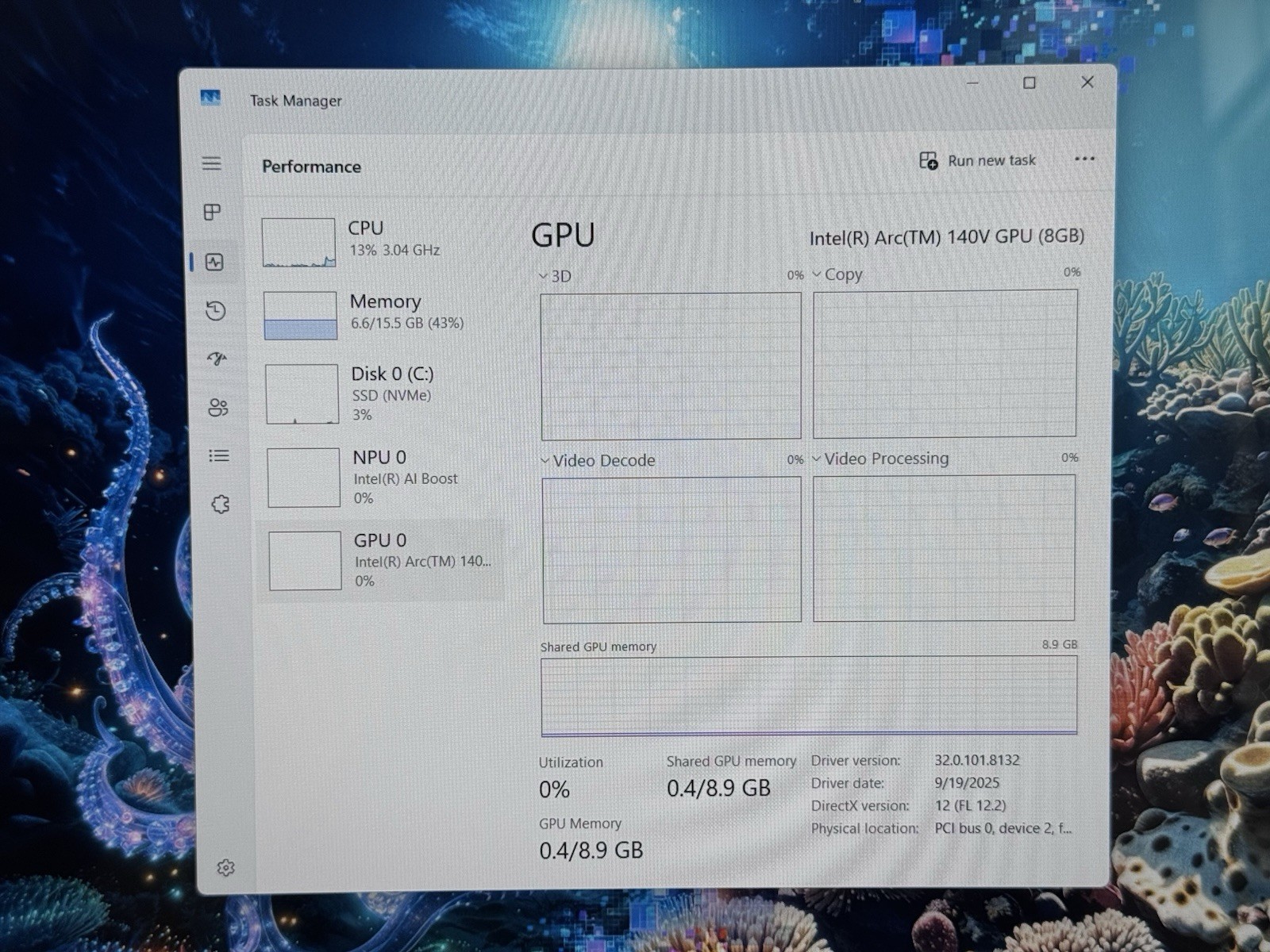Open the Video Decode engine dropdown
This screenshot has height=952, width=1270.
point(598,461)
